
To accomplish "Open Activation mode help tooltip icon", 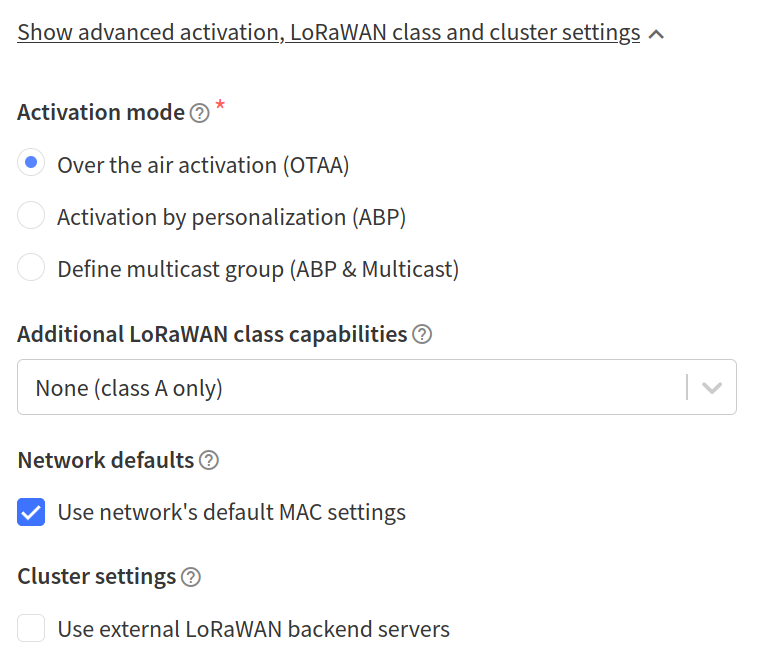I will pos(200,113).
